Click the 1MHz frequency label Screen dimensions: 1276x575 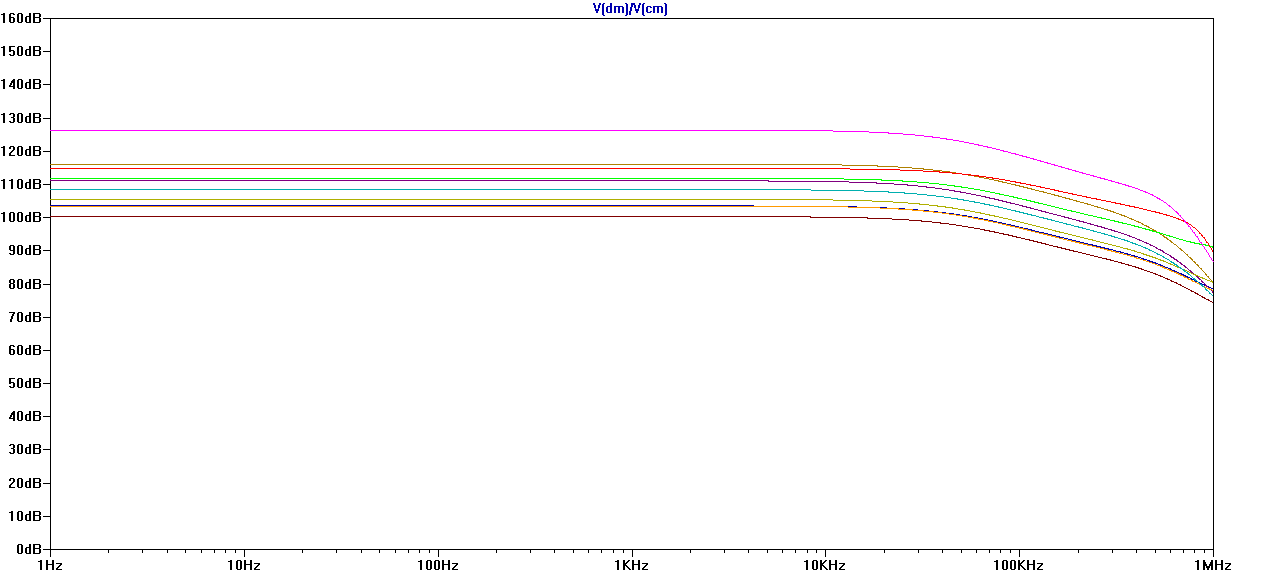click(1213, 565)
